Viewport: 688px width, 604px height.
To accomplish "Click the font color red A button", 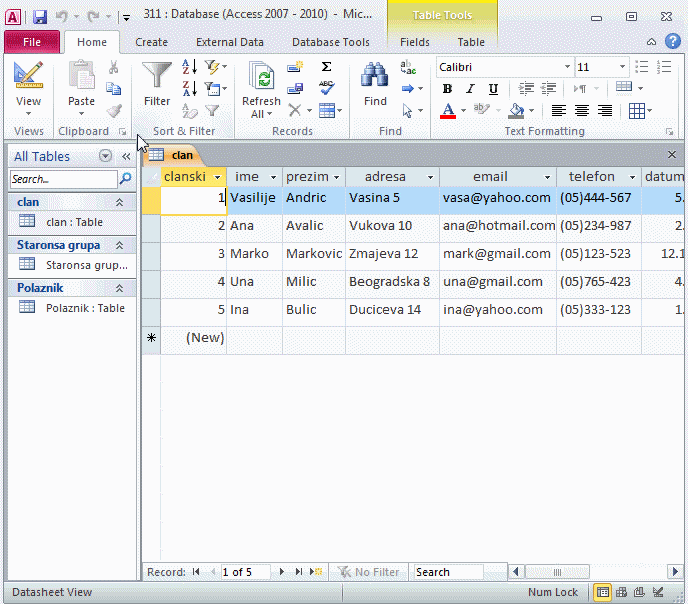I will click(448, 111).
